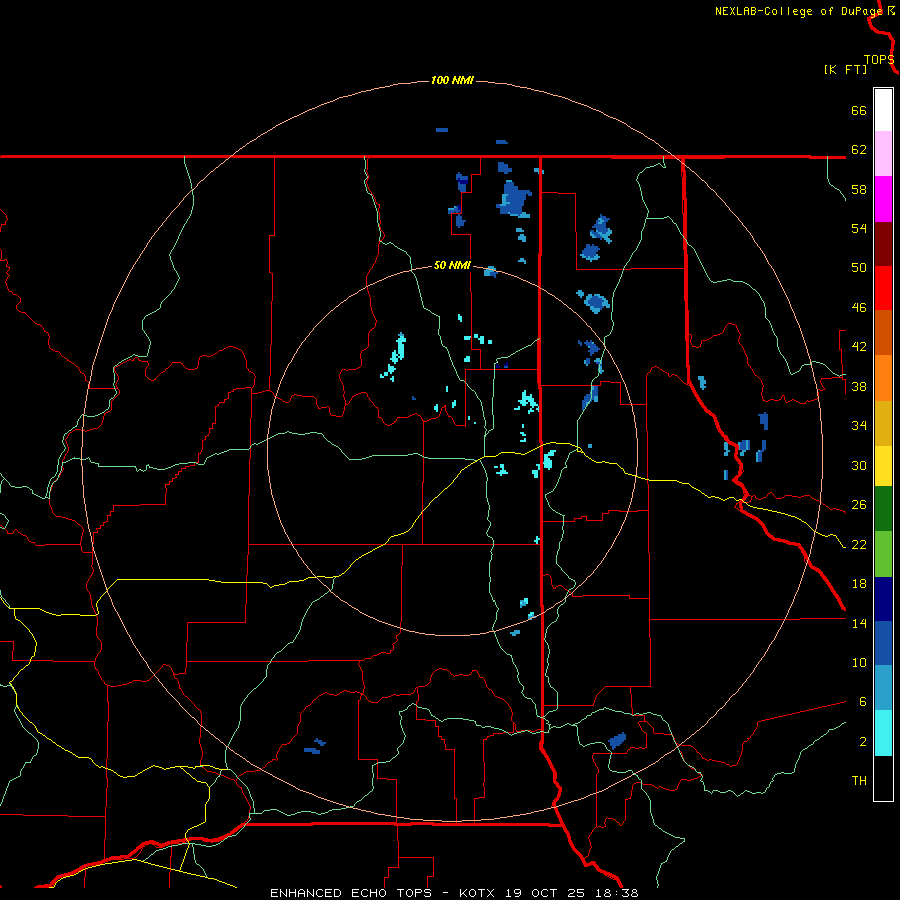The width and height of the screenshot is (900, 900).
Task: Select the cyan legend swatch near 2
Action: [883, 733]
